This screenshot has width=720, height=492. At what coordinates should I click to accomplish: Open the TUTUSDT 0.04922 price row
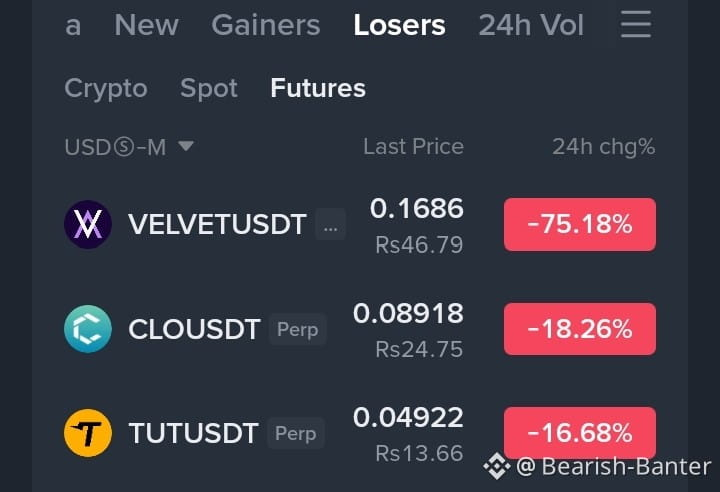pos(360,433)
